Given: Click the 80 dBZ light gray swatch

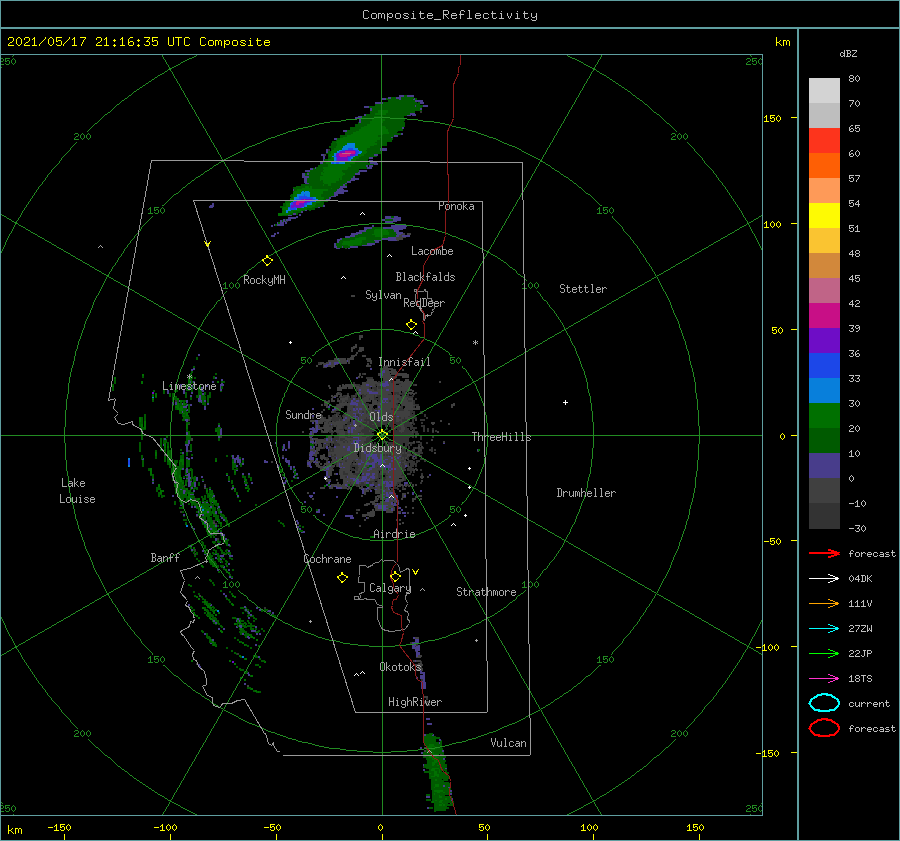Looking at the screenshot, I should 824,91.
